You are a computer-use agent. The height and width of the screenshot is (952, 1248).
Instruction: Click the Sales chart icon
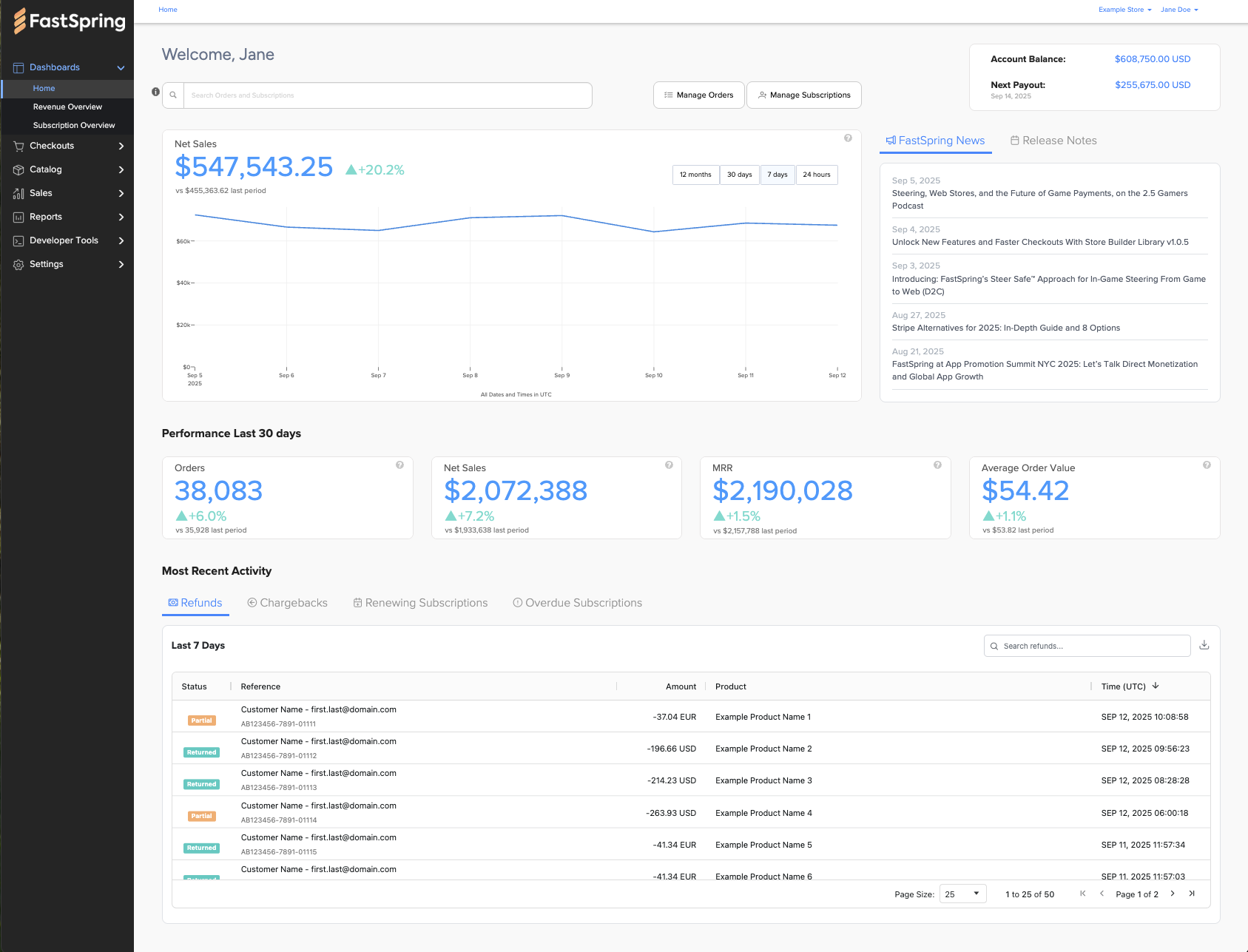[x=18, y=194]
